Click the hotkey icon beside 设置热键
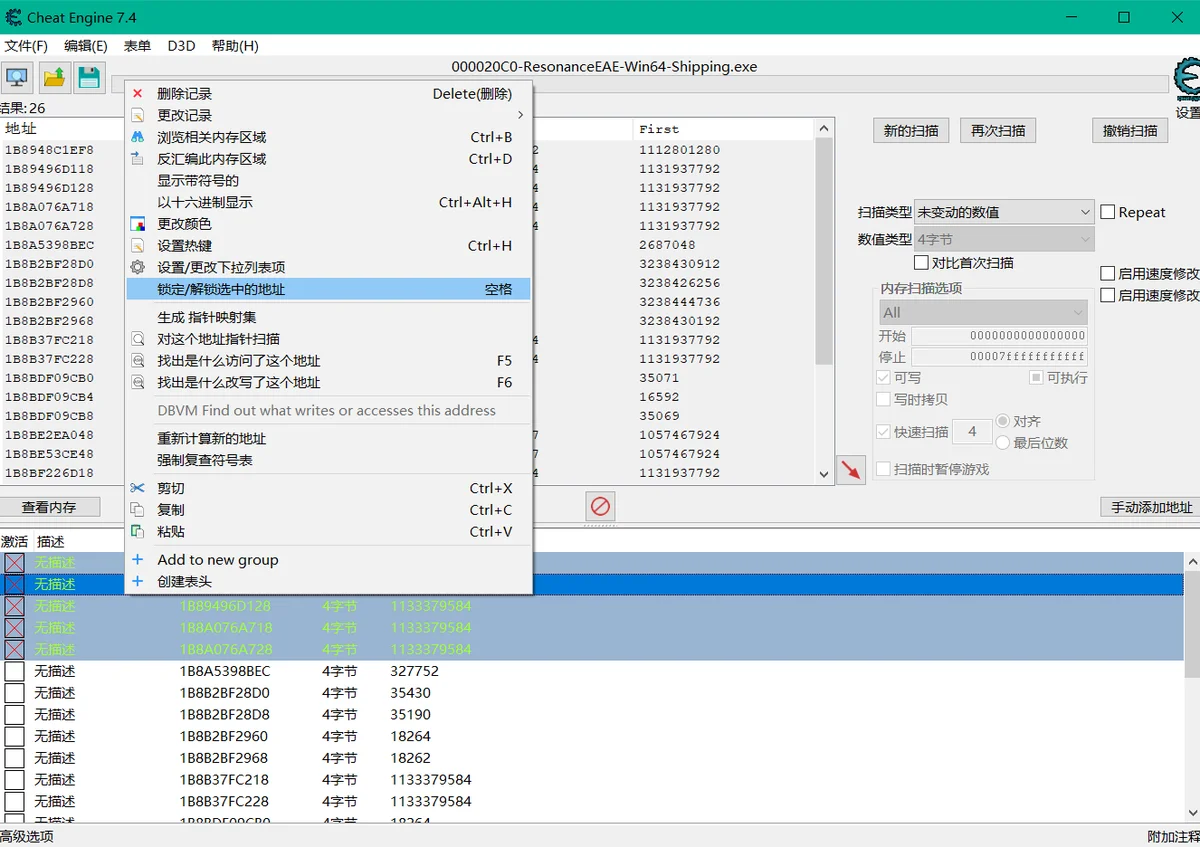The width and height of the screenshot is (1200, 847). (138, 246)
